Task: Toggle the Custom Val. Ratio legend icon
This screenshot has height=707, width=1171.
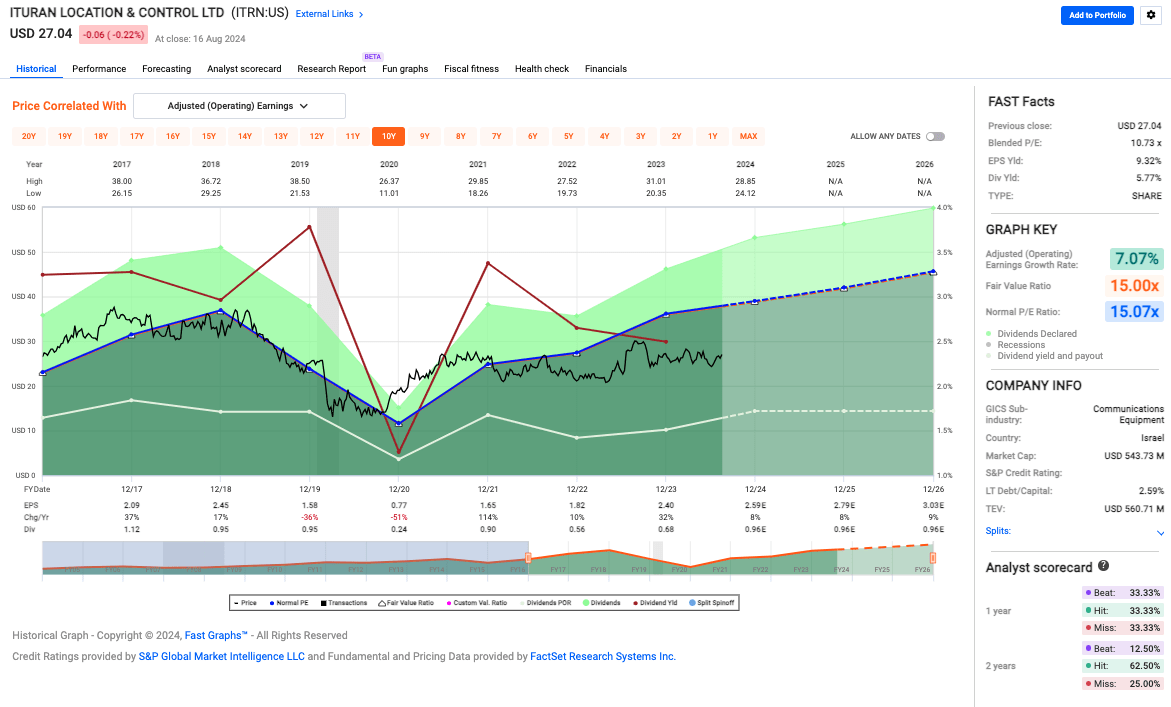Action: click(x=447, y=602)
